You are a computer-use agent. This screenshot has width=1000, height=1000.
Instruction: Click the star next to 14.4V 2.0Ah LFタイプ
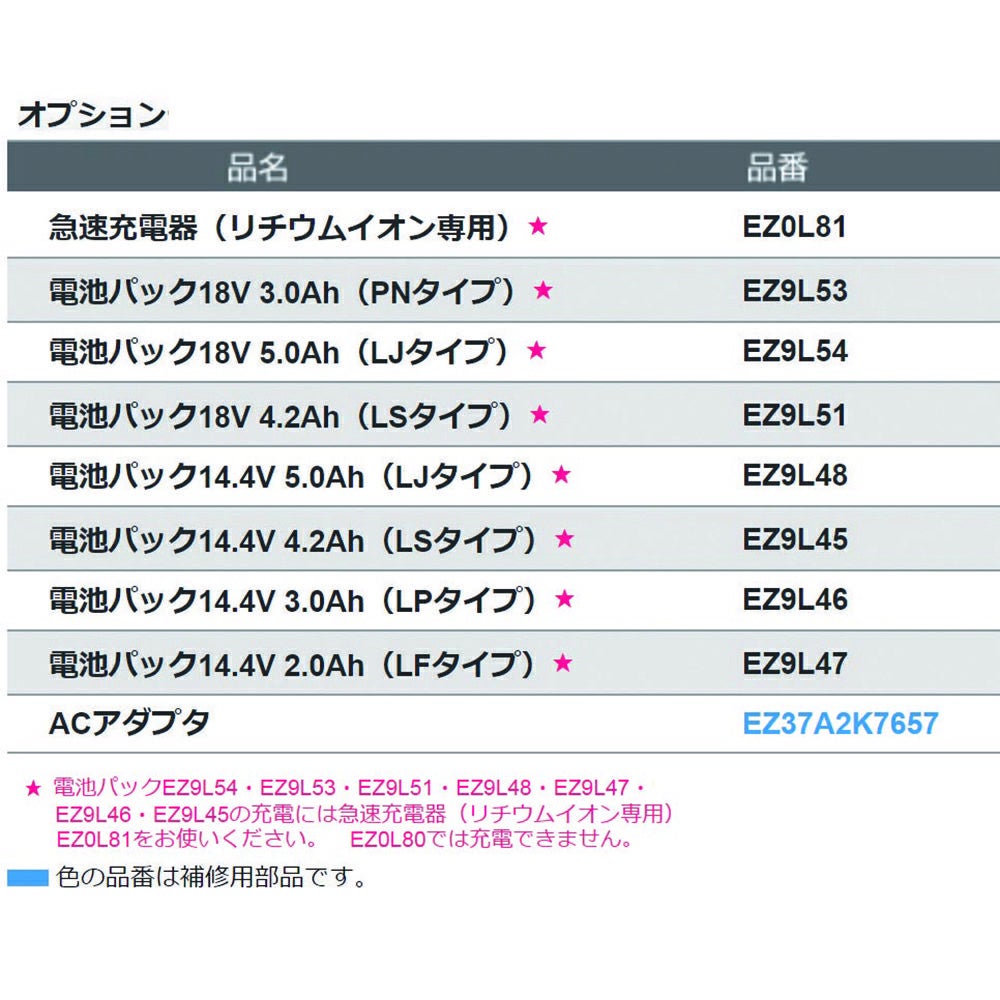pyautogui.click(x=562, y=662)
